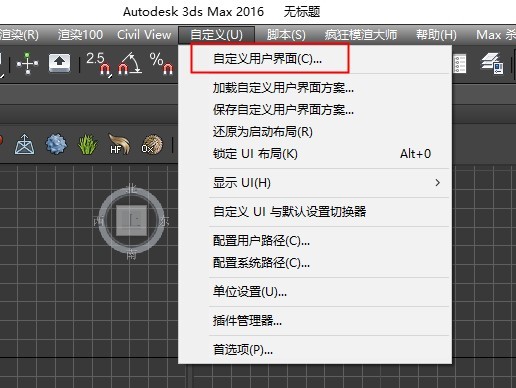Screen dimensions: 516x388
Task: Click the keyboard shortcut override toggle icon
Action: pos(59,63)
